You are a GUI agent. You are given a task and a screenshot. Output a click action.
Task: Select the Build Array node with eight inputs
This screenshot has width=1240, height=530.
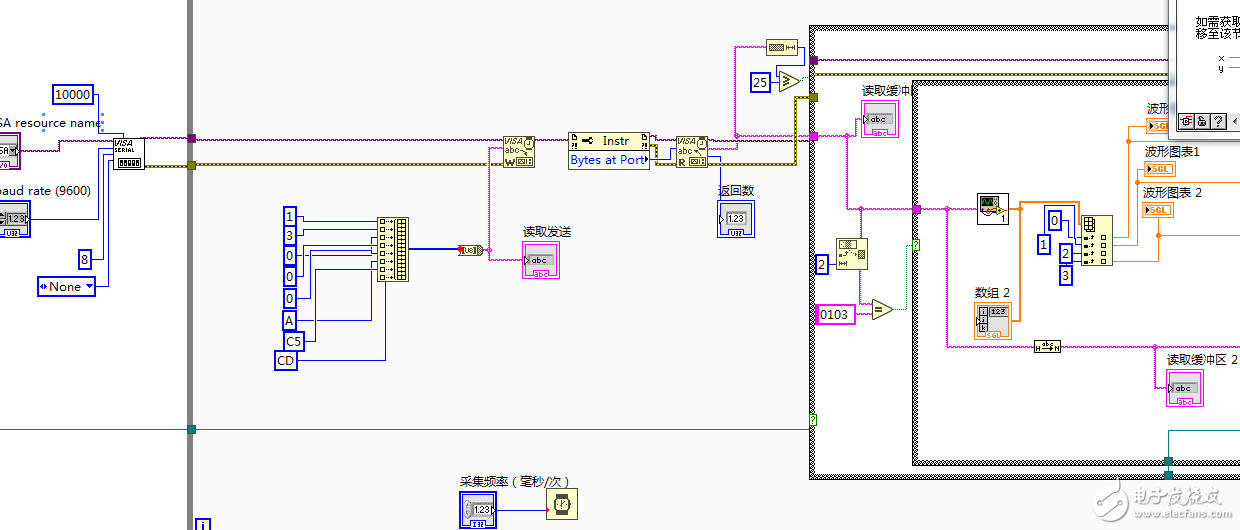pyautogui.click(x=393, y=249)
